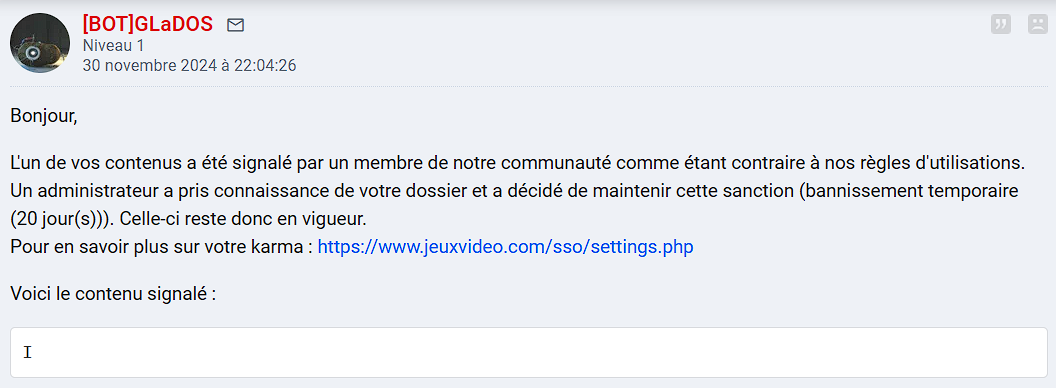Open the GLaDOS avatar picture
Image resolution: width=1056 pixels, height=388 pixels.
click(40, 43)
